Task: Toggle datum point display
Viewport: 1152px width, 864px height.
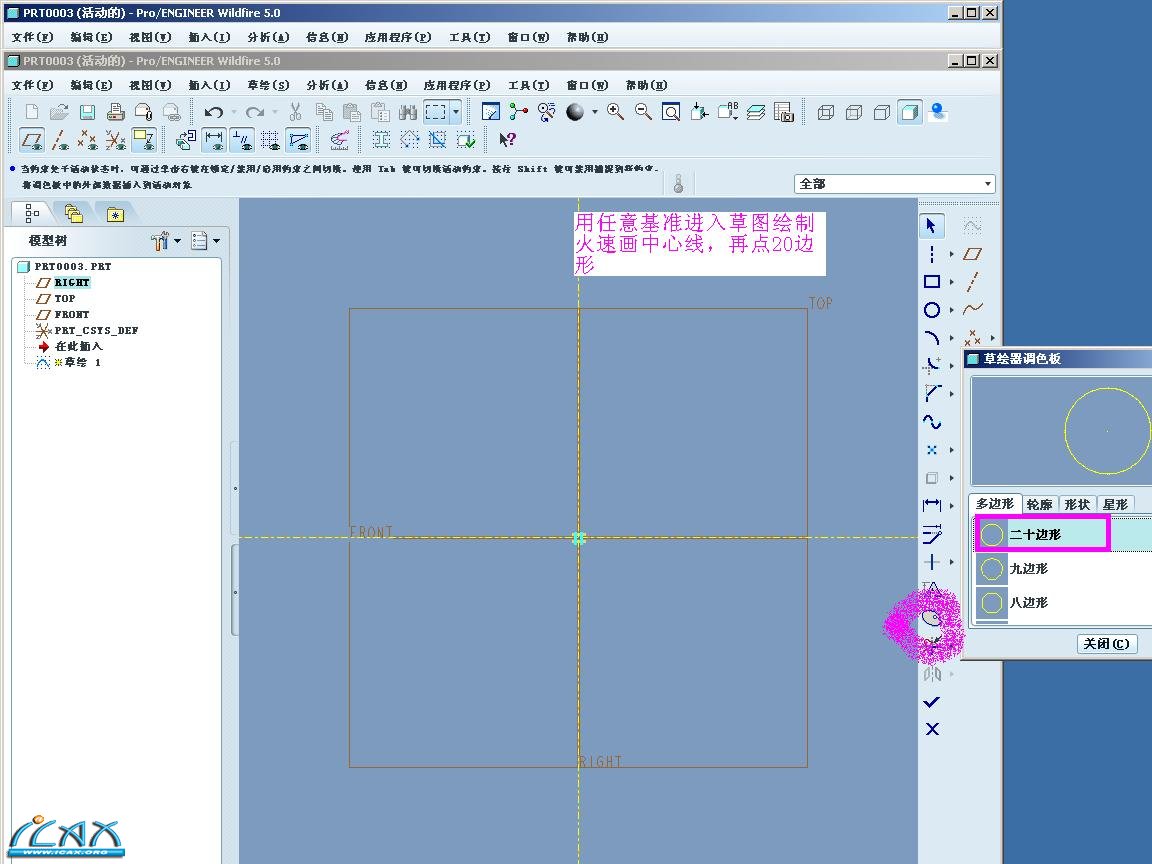Action: [87, 140]
